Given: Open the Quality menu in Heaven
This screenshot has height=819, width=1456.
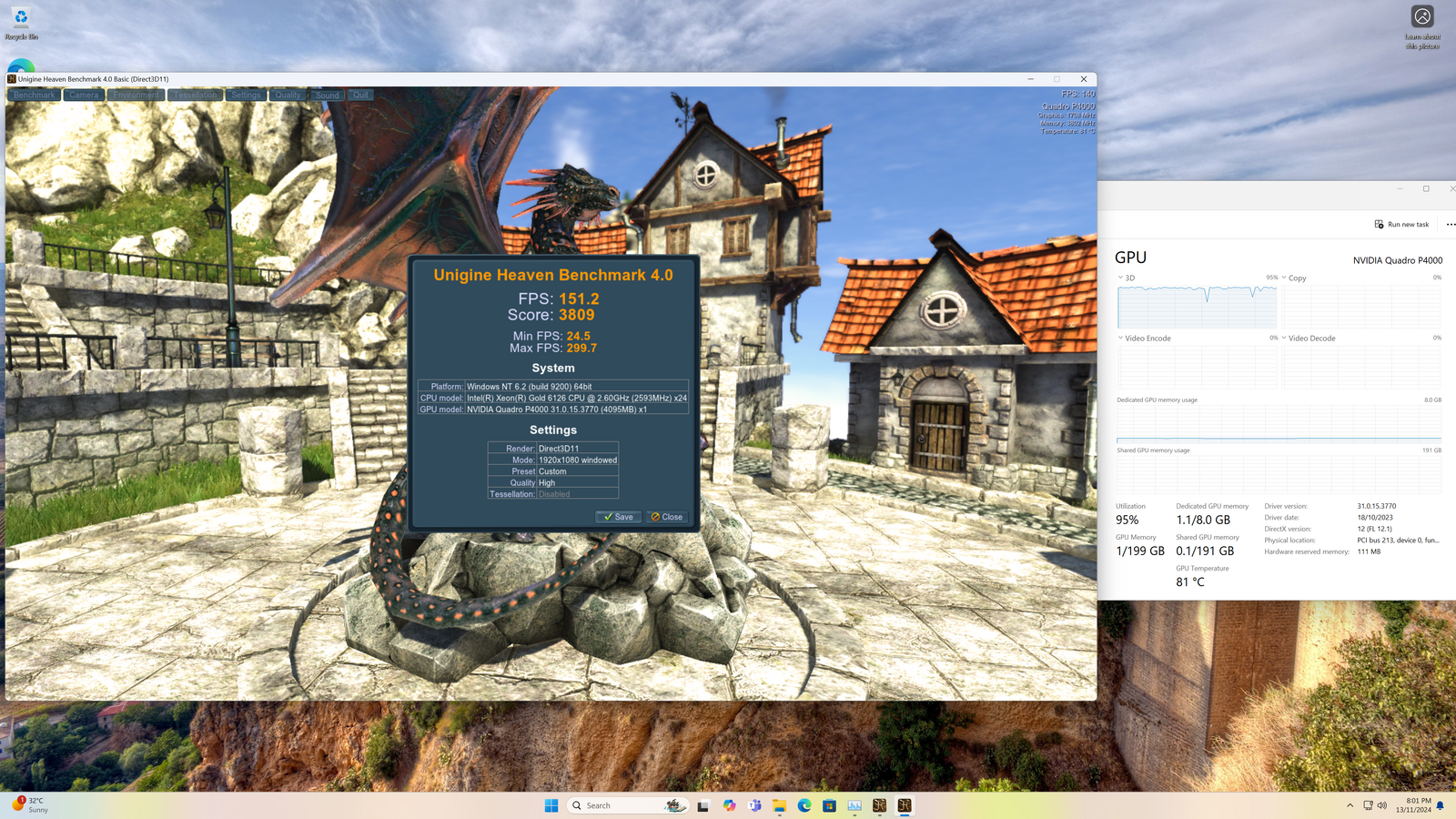Looking at the screenshot, I should pyautogui.click(x=288, y=95).
